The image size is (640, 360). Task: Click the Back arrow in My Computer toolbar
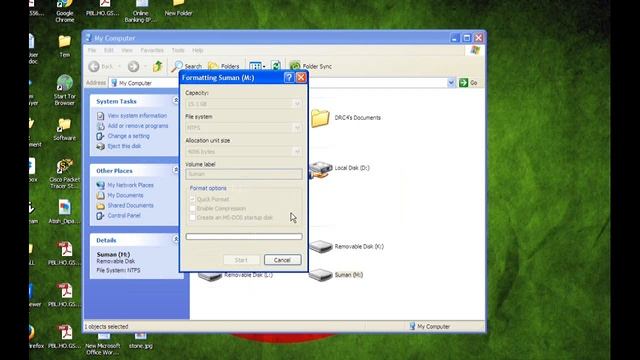[x=94, y=66]
